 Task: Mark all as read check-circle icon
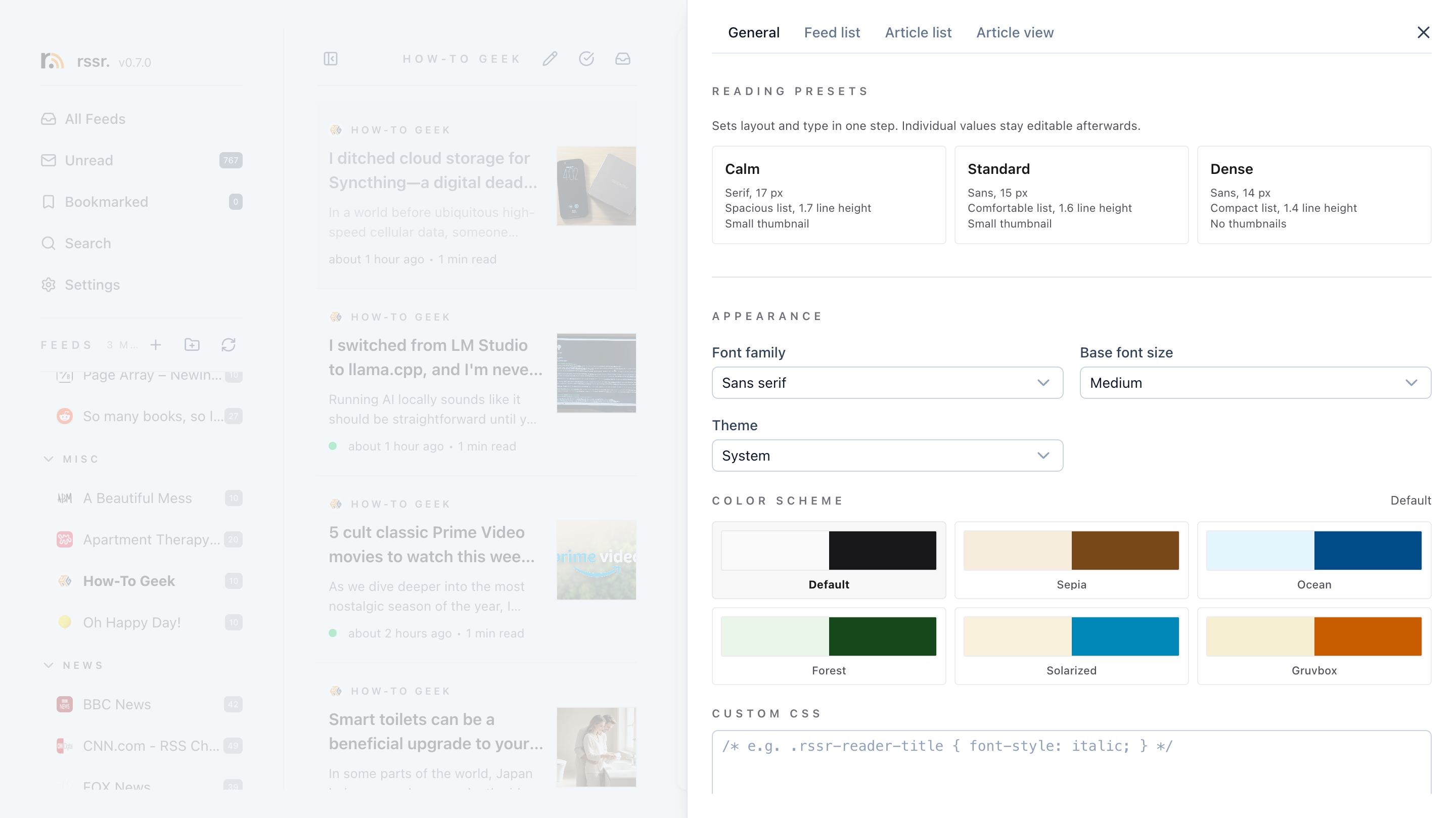[x=586, y=59]
